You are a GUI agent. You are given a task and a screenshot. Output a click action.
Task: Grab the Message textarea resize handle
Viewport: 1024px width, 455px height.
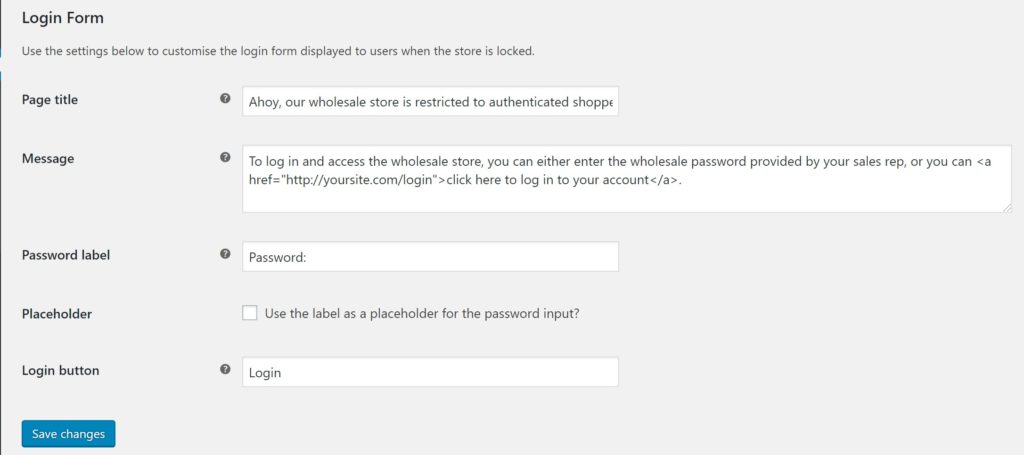coord(1007,207)
